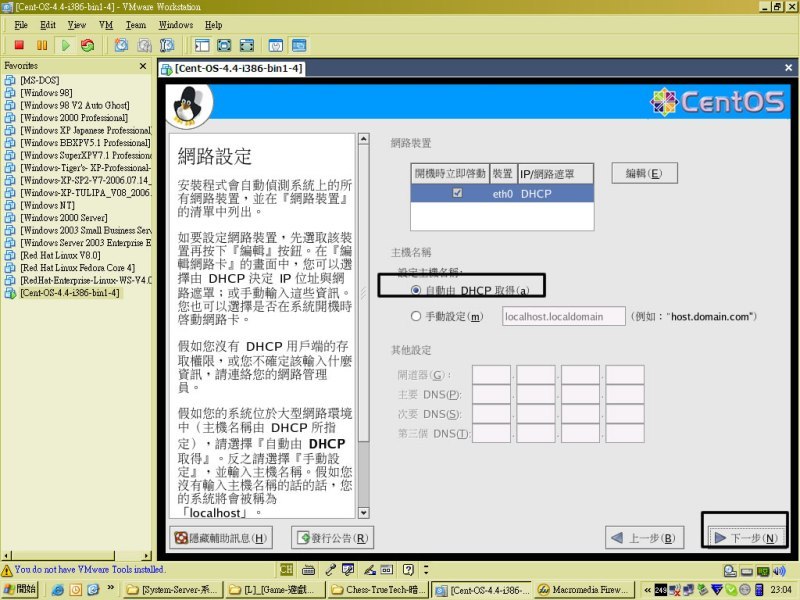This screenshot has height=600, width=800.
Task: Click the IP/網路遮罩 column header
Action: point(555,174)
